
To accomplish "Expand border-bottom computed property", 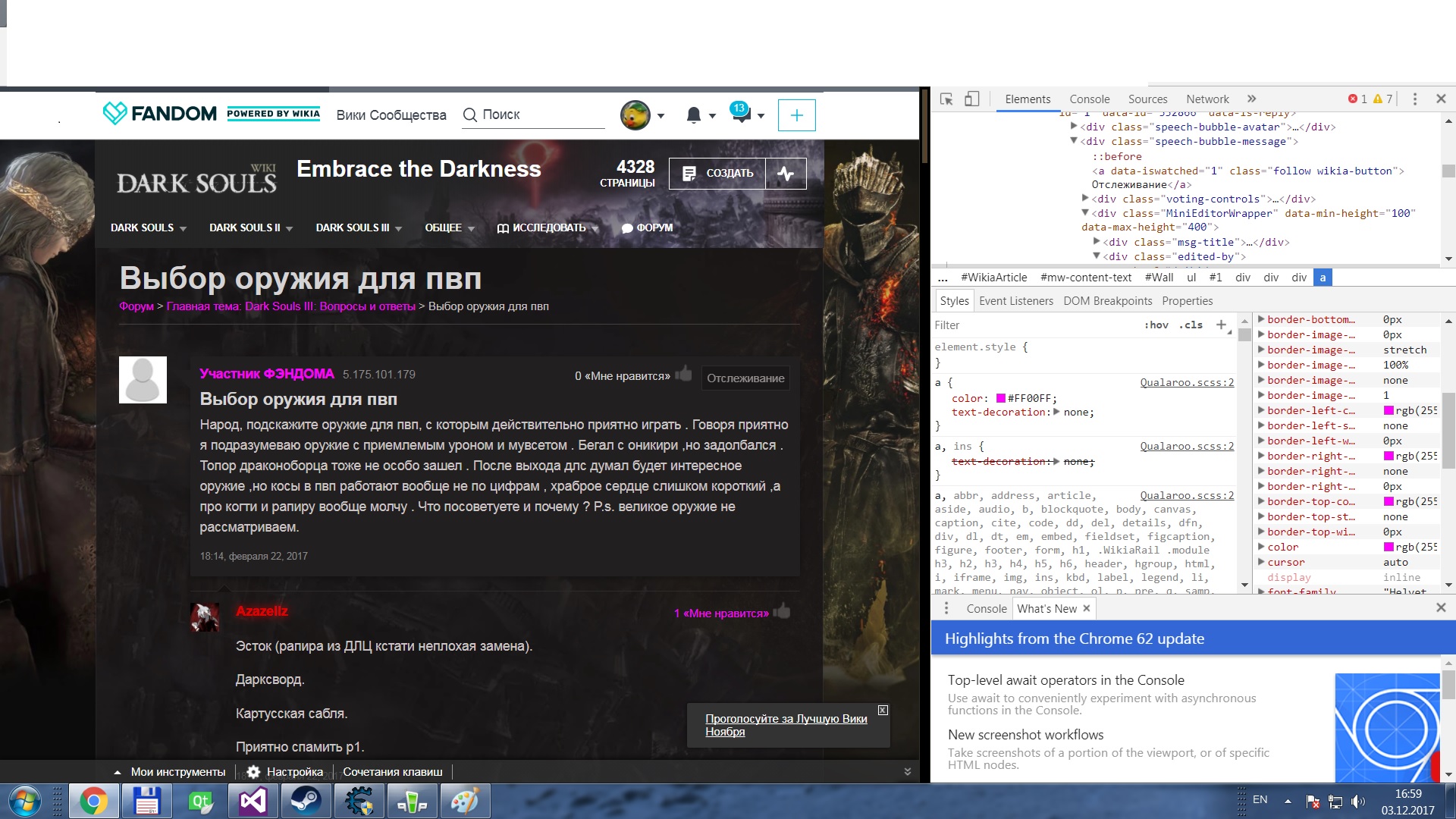I will [x=1261, y=319].
